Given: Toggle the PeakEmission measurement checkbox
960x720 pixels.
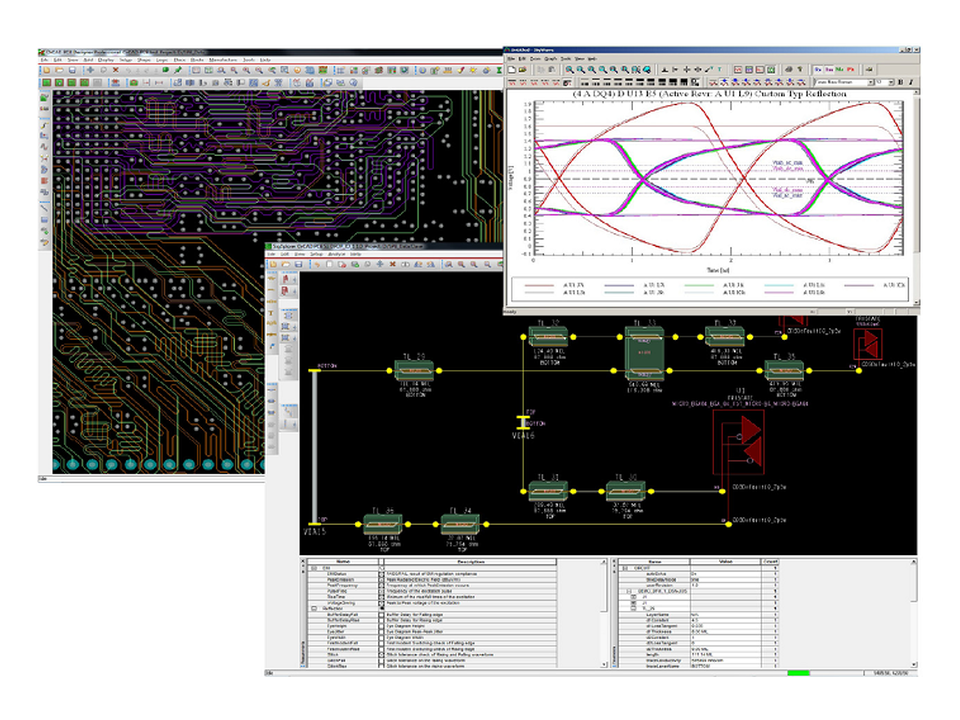Looking at the screenshot, I should point(381,579).
